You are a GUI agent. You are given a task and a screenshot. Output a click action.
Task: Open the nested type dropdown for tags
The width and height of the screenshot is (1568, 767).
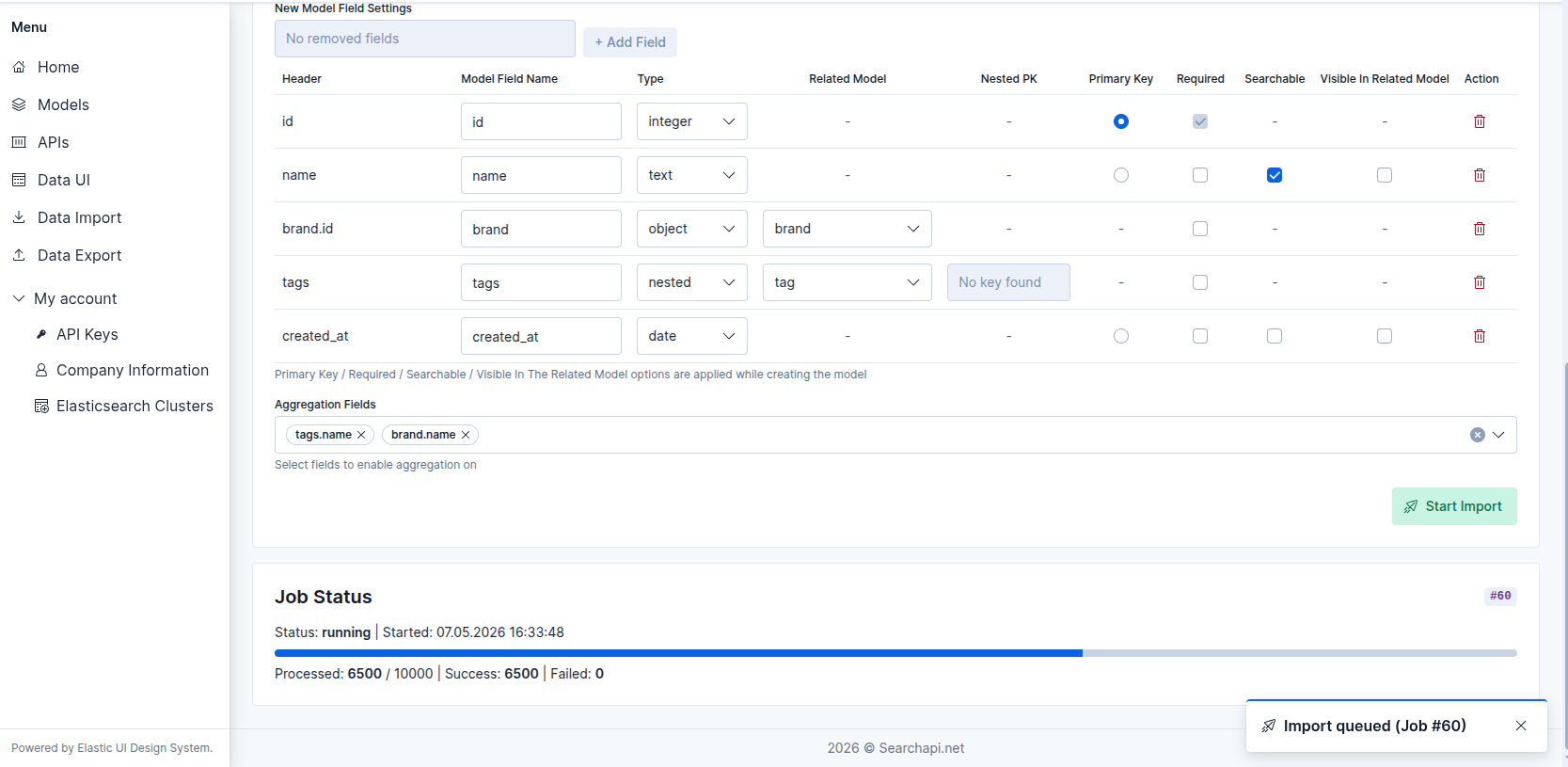click(x=692, y=282)
